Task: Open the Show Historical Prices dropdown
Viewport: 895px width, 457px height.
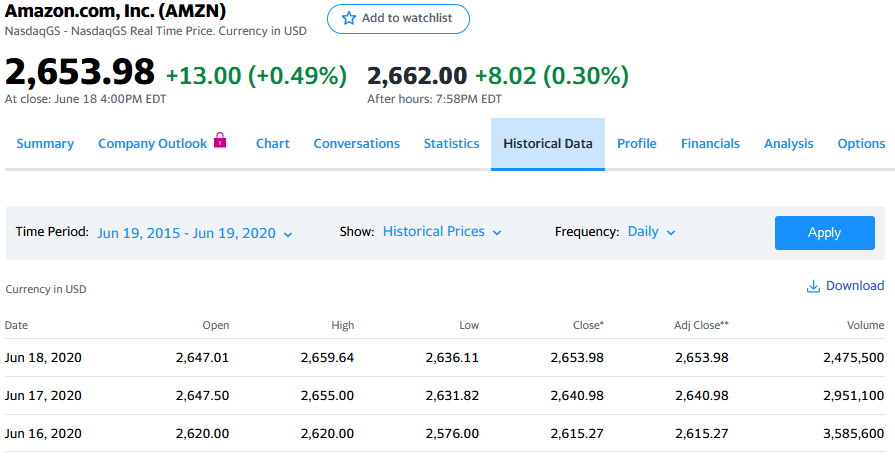Action: [441, 232]
